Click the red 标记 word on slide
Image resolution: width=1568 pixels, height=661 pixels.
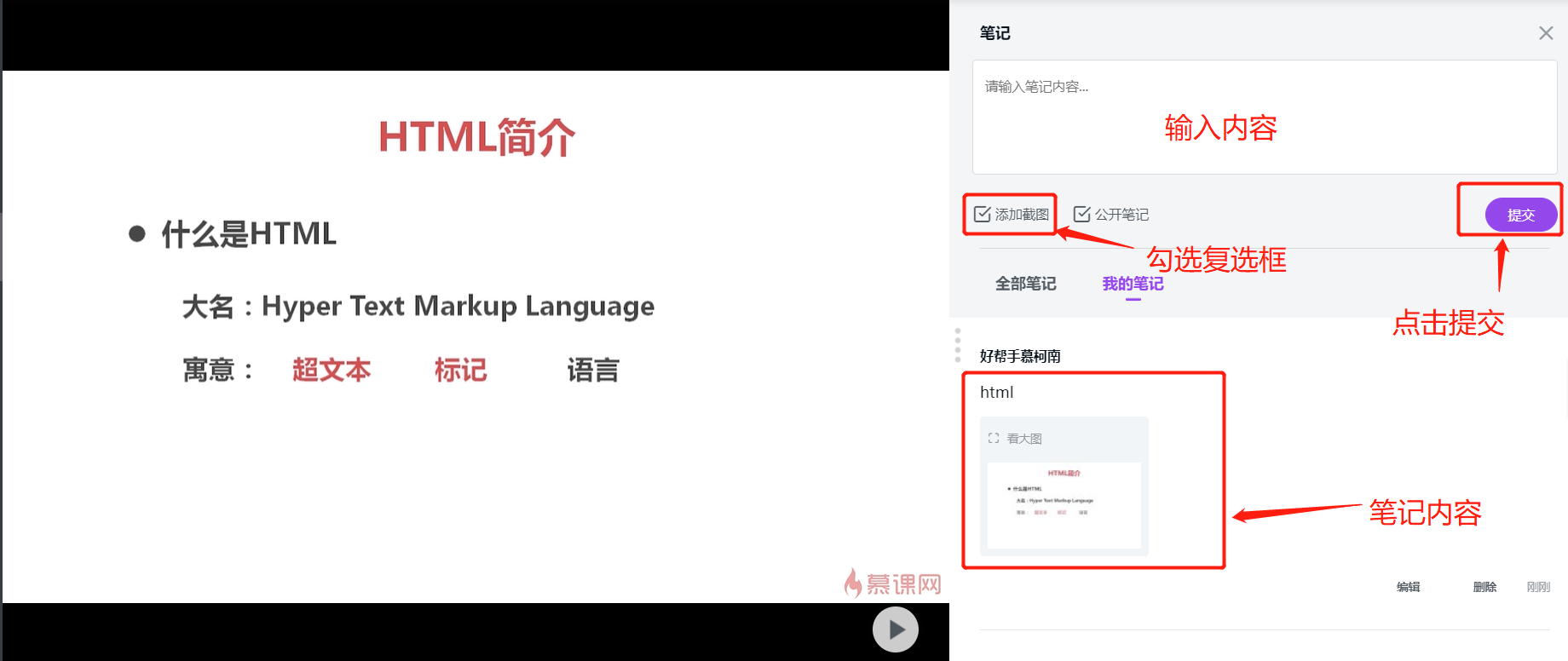coord(460,370)
